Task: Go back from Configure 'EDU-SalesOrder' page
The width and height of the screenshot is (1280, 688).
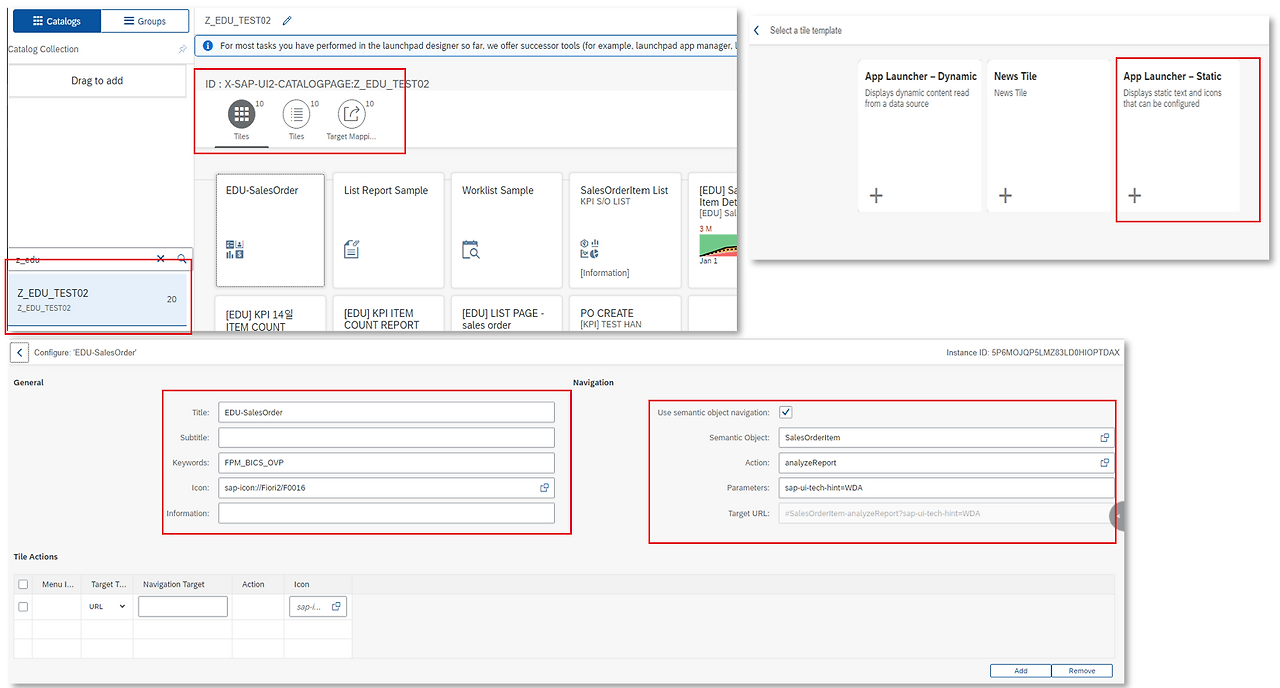Action: (x=21, y=353)
